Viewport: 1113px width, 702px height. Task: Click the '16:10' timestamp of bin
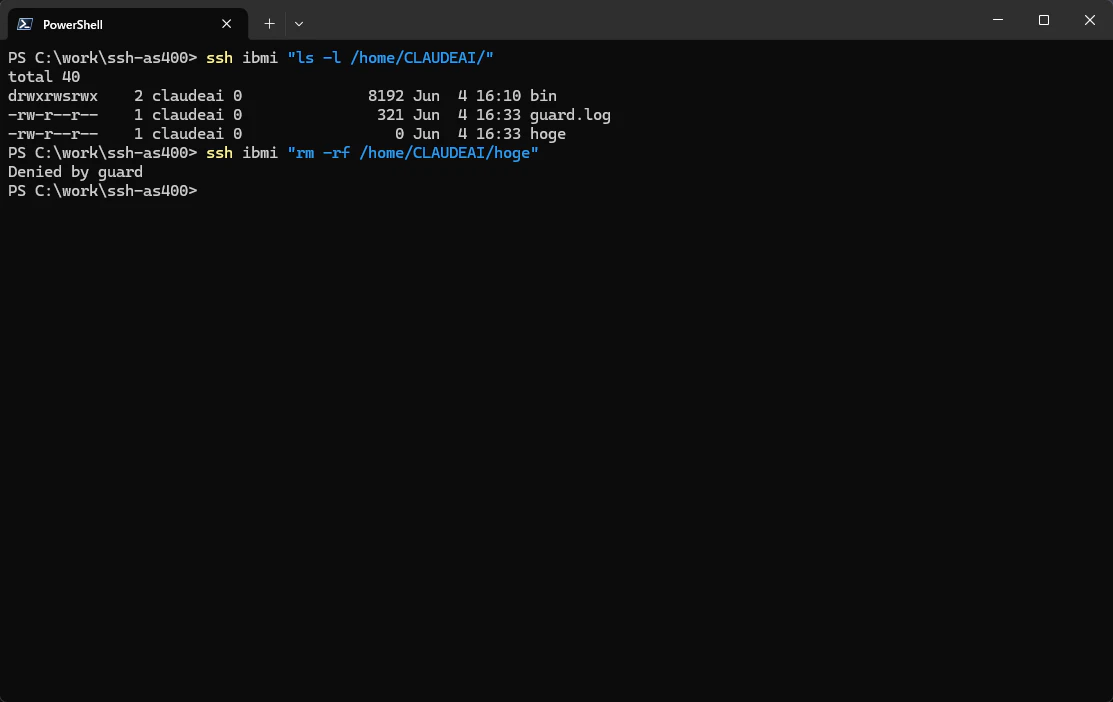tap(498, 96)
